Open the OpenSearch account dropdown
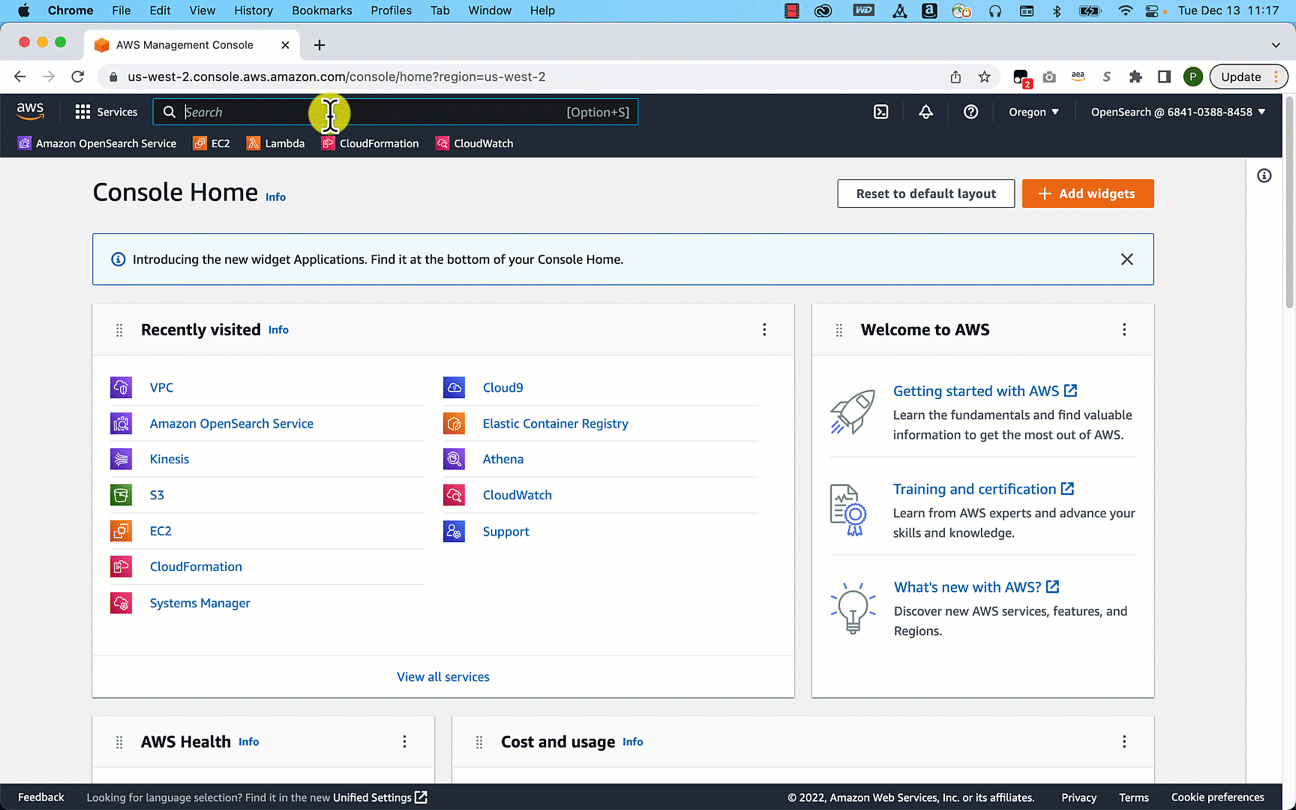This screenshot has width=1296, height=810. [1178, 112]
